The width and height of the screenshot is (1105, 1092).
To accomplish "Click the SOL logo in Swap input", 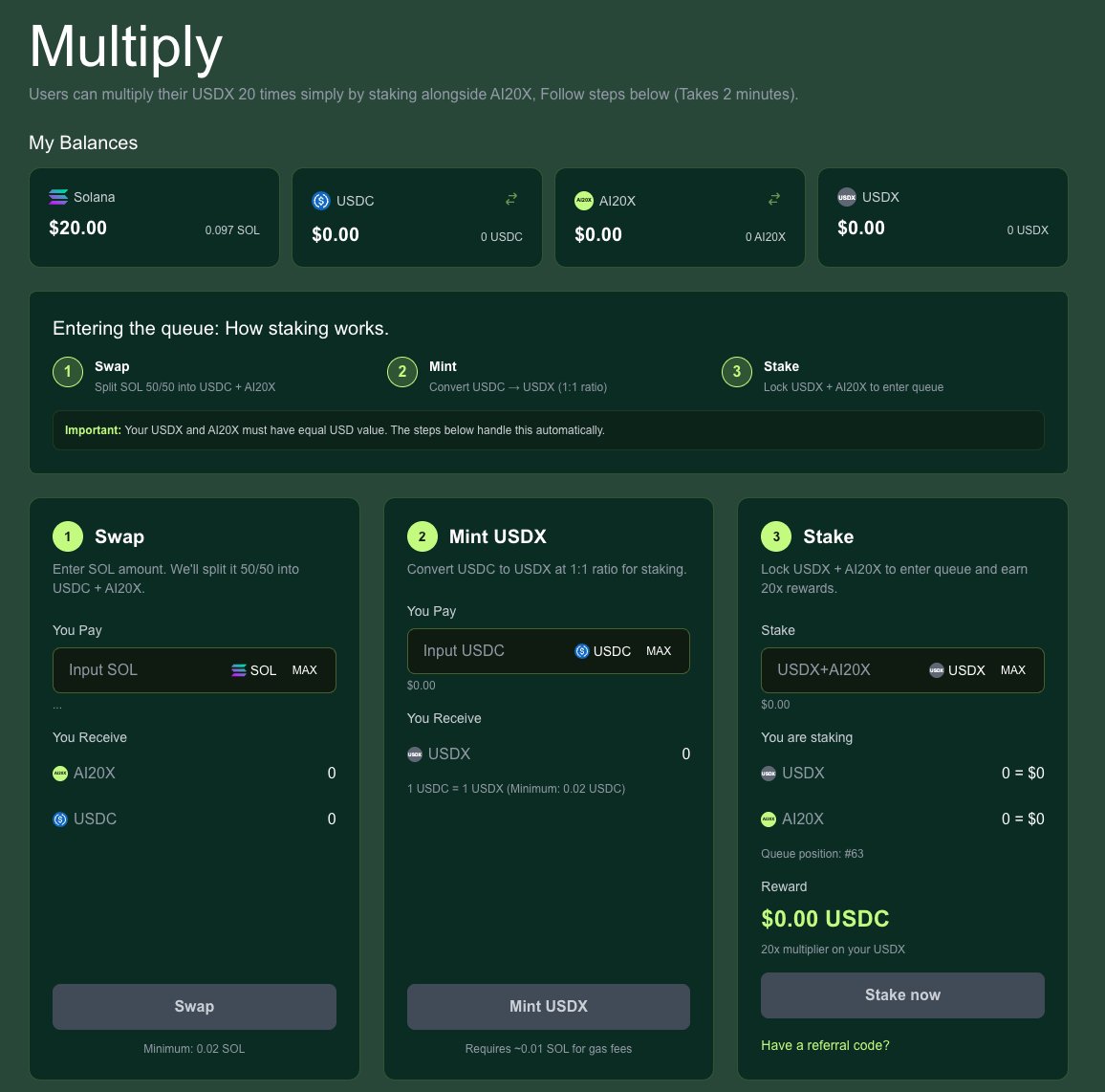I will 239,670.
